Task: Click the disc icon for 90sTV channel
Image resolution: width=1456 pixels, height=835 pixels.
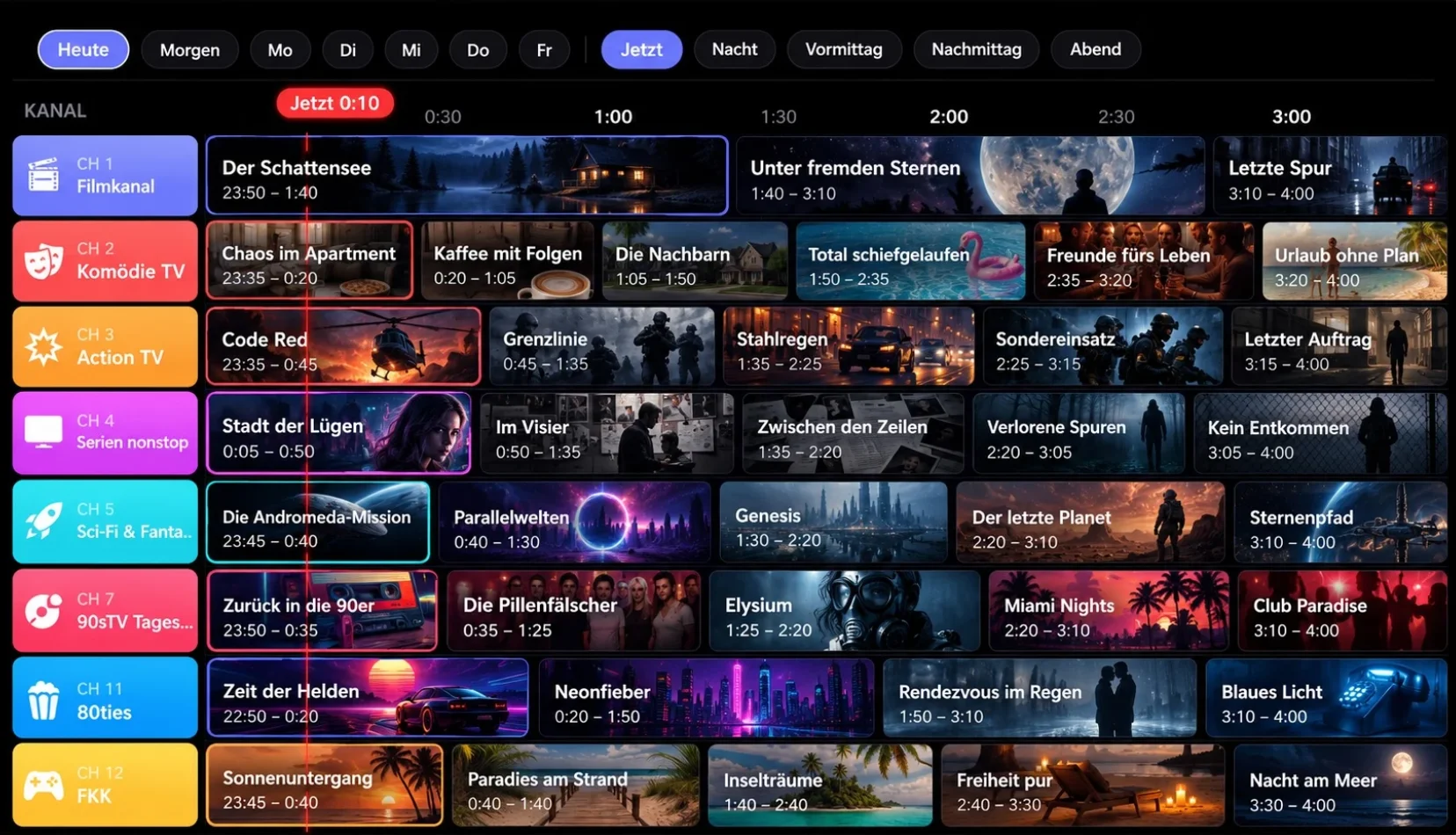Action: click(44, 611)
